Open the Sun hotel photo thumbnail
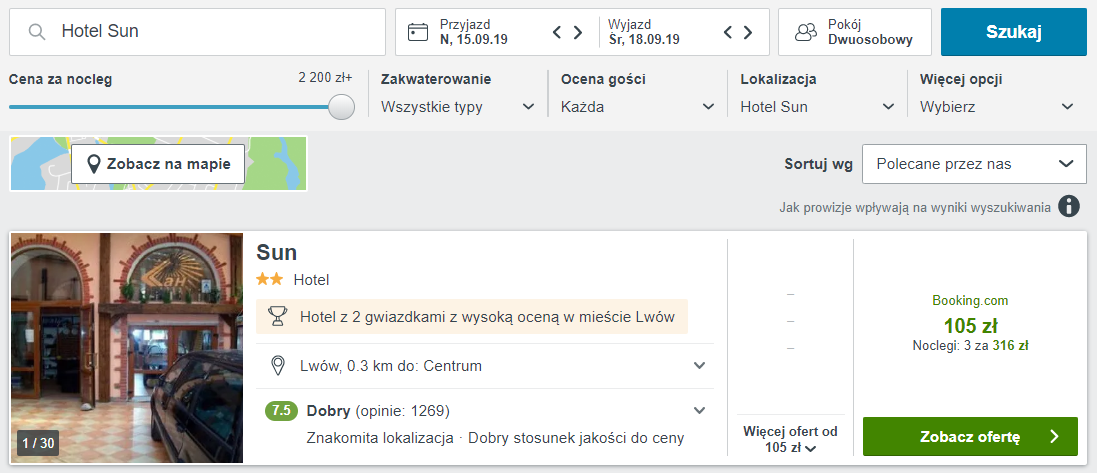The width and height of the screenshot is (1097, 473). tap(127, 348)
